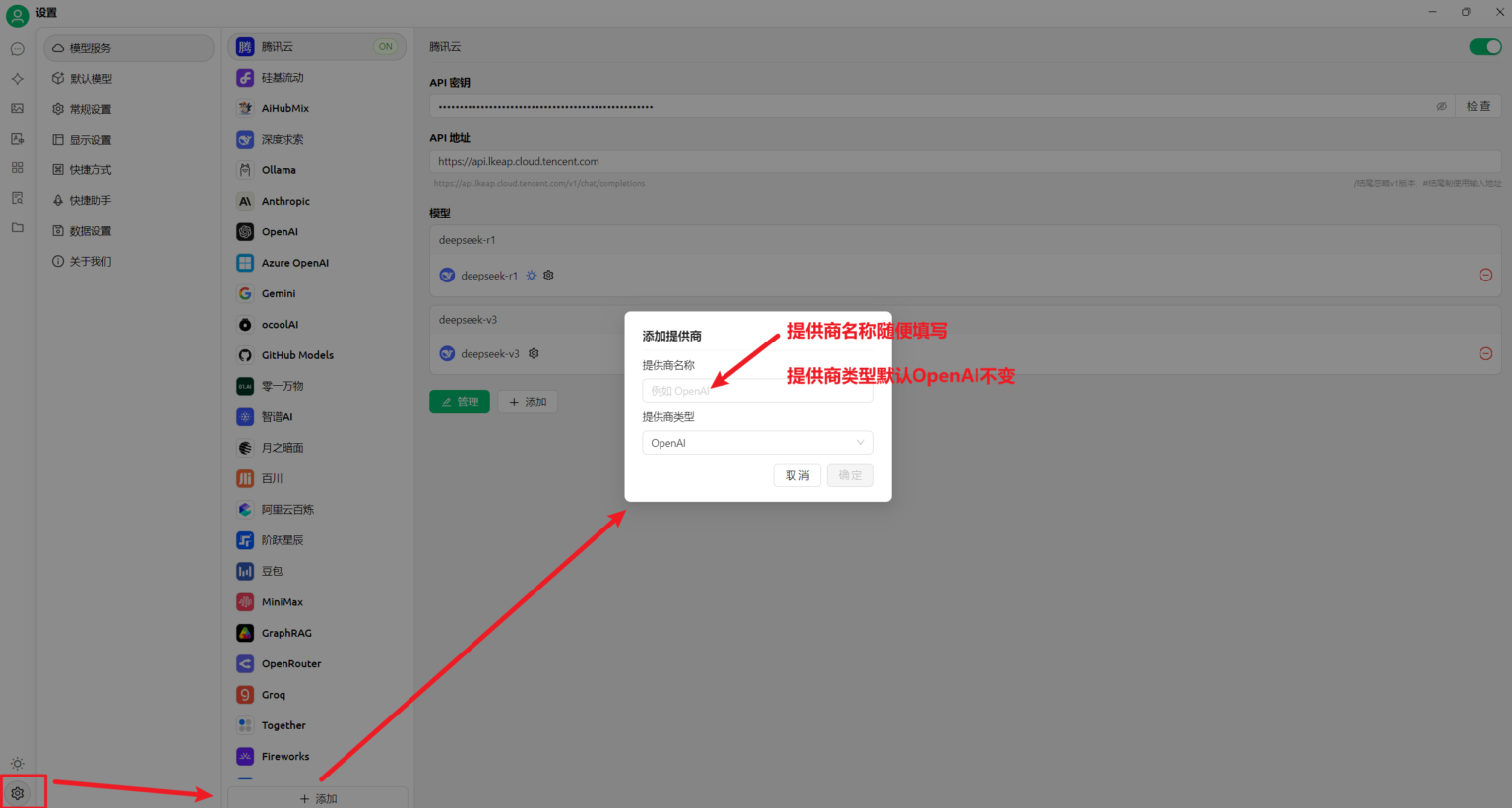Remove the deepseek-r1 model
The height and width of the screenshot is (808, 1512).
point(1485,276)
